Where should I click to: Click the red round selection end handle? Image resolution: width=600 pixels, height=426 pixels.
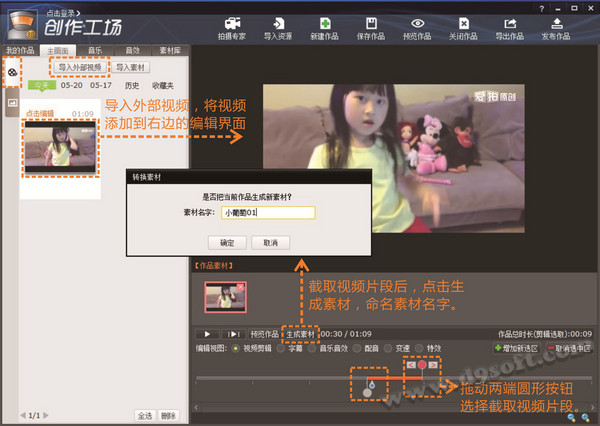pos(422,365)
